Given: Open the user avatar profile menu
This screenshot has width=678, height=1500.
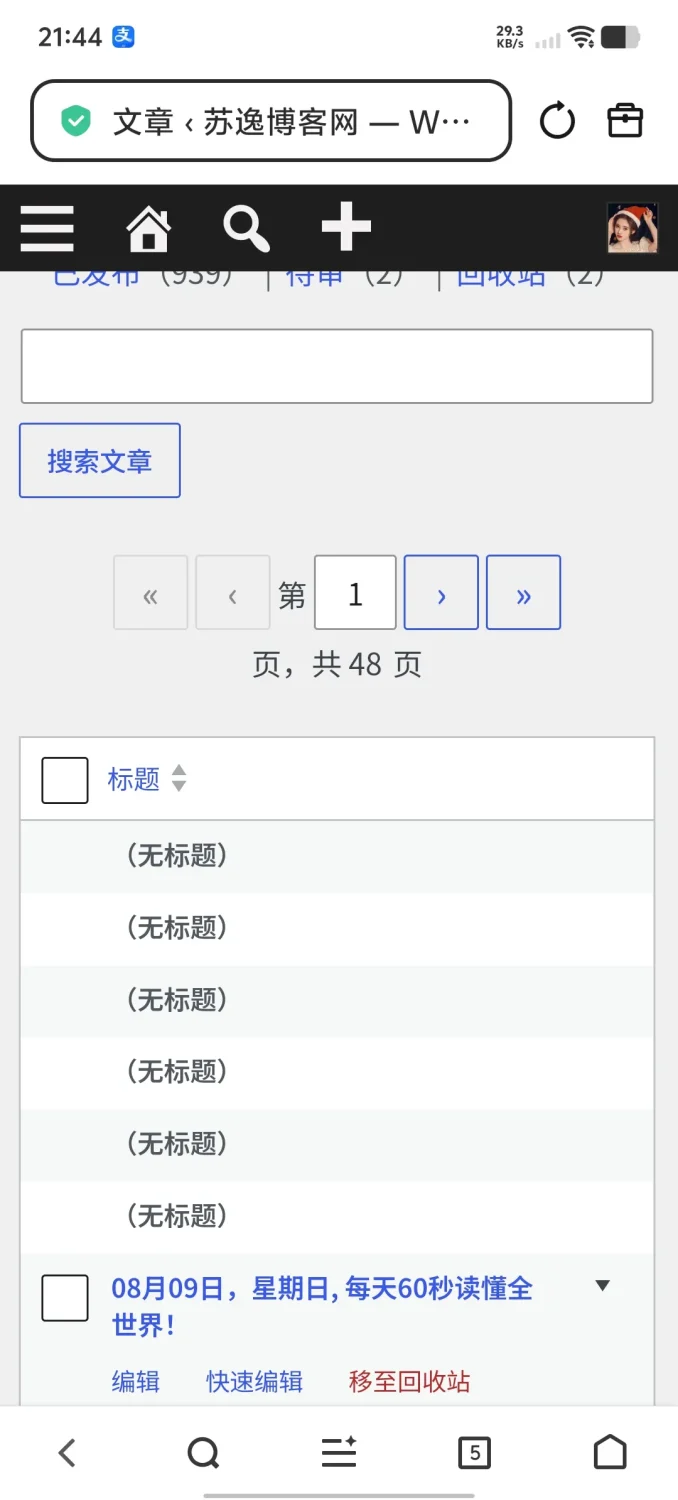Looking at the screenshot, I should coord(632,228).
